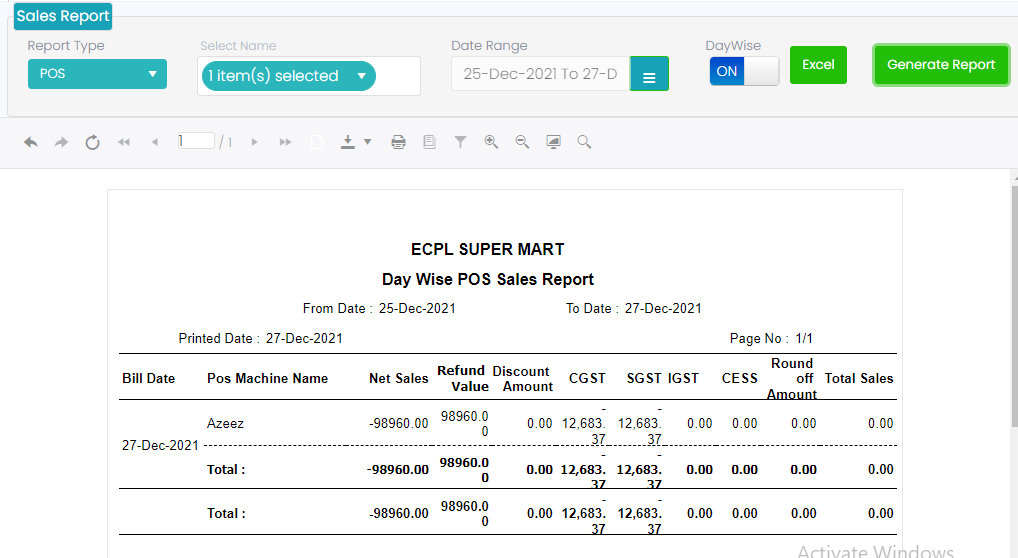Viewport: 1018px width, 558px height.
Task: Open the Report Type POS dropdown
Action: pos(97,74)
